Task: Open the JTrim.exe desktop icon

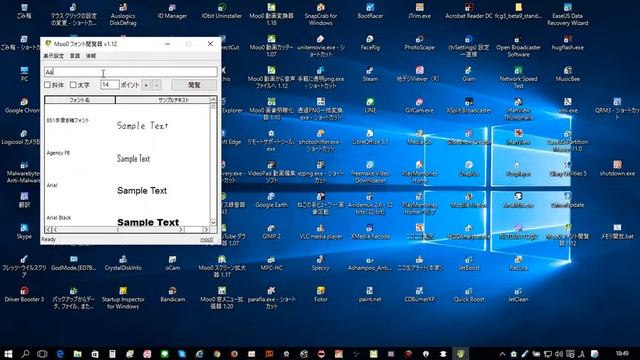Action: click(x=420, y=12)
